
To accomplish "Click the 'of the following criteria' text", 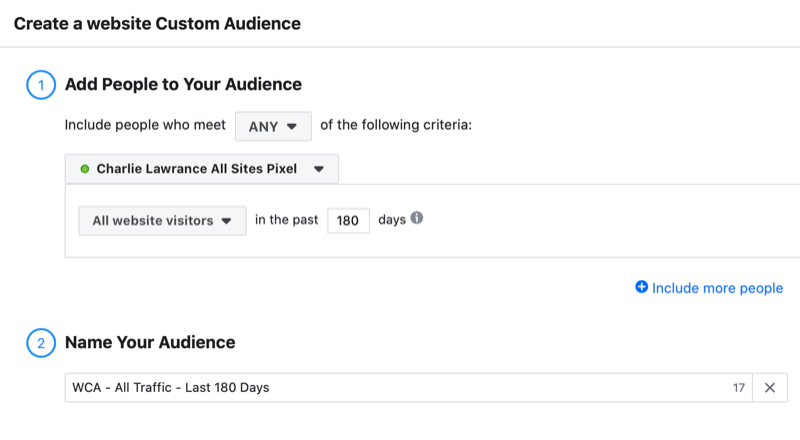I will 395,126.
